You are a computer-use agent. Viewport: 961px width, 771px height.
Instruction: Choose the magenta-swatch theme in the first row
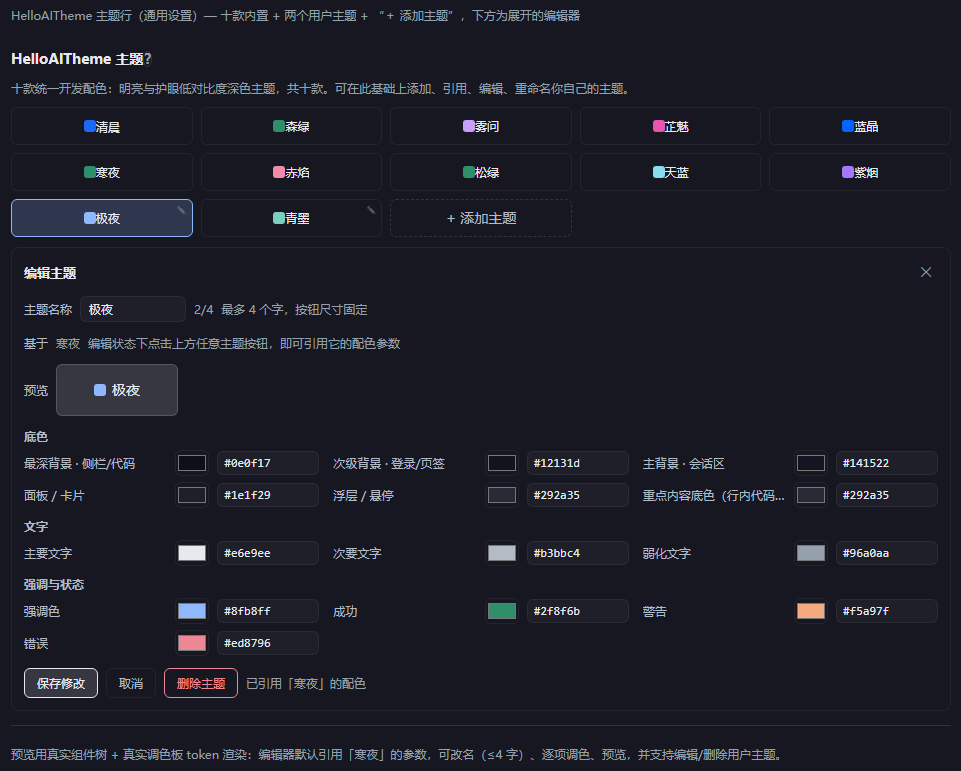pyautogui.click(x=670, y=126)
